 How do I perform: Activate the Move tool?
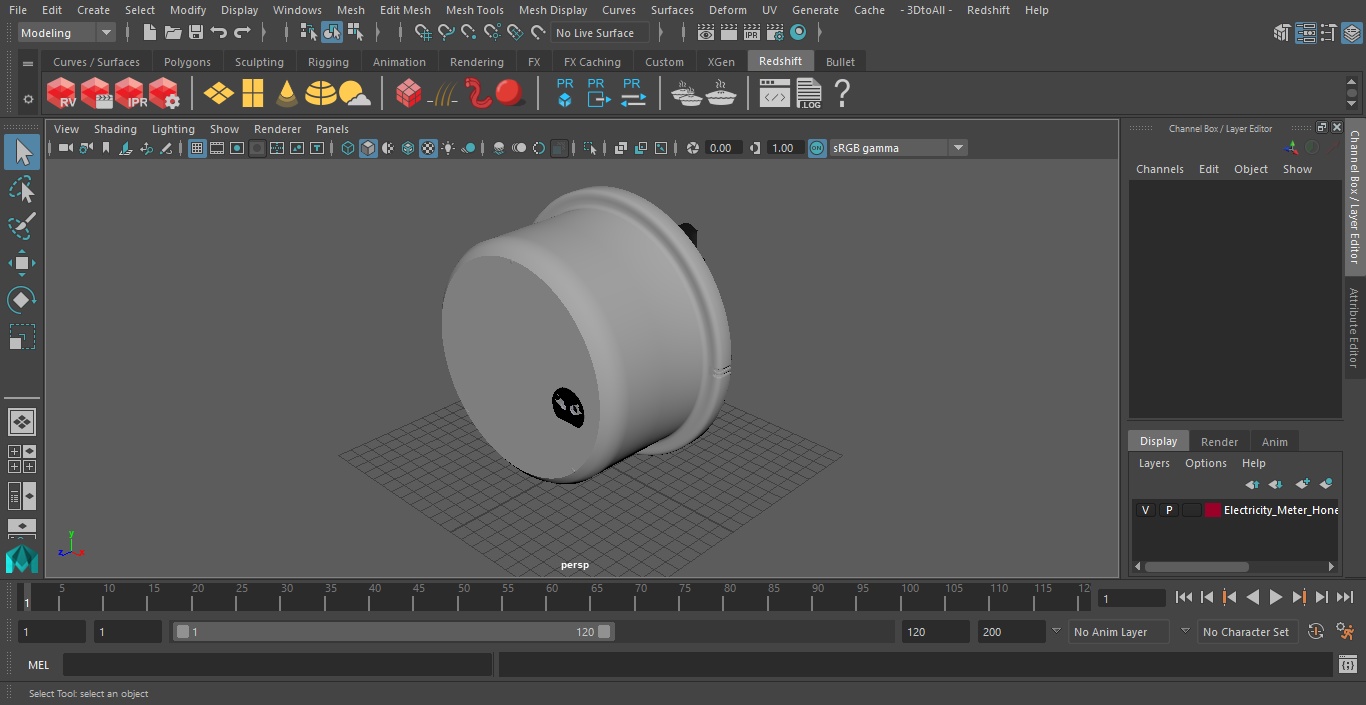click(x=22, y=263)
